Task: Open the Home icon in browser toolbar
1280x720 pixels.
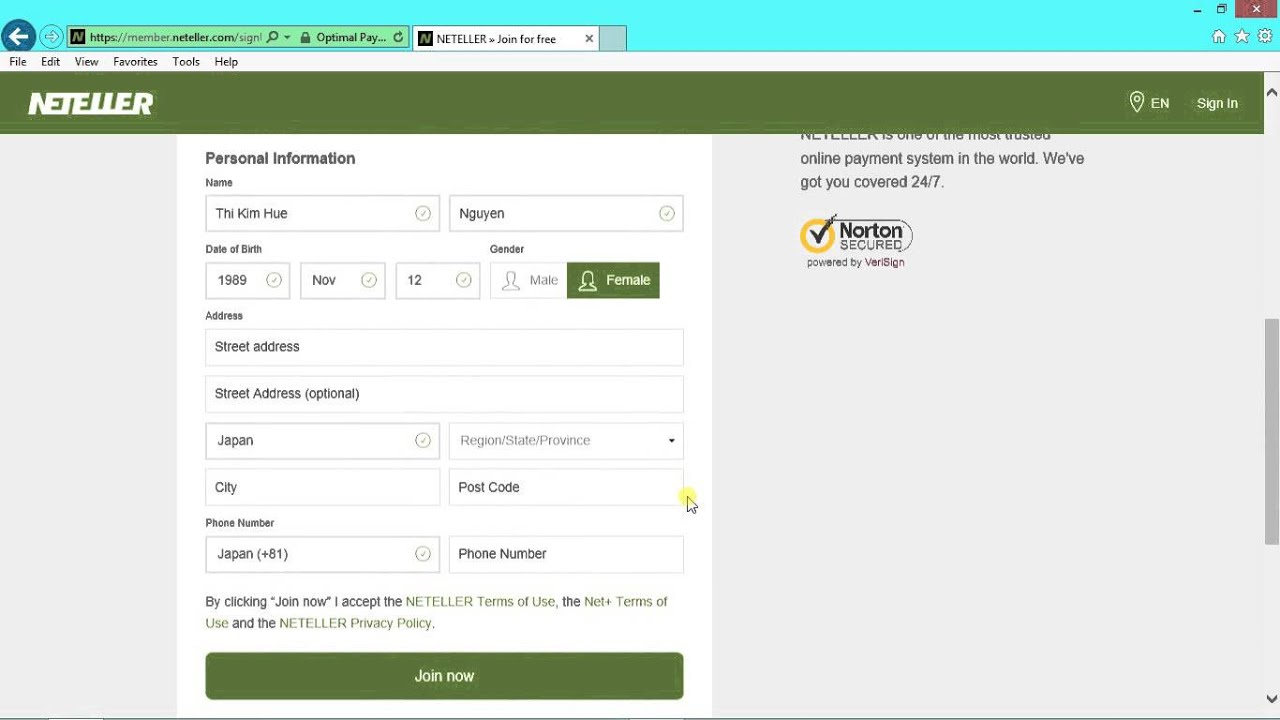Action: [1218, 37]
